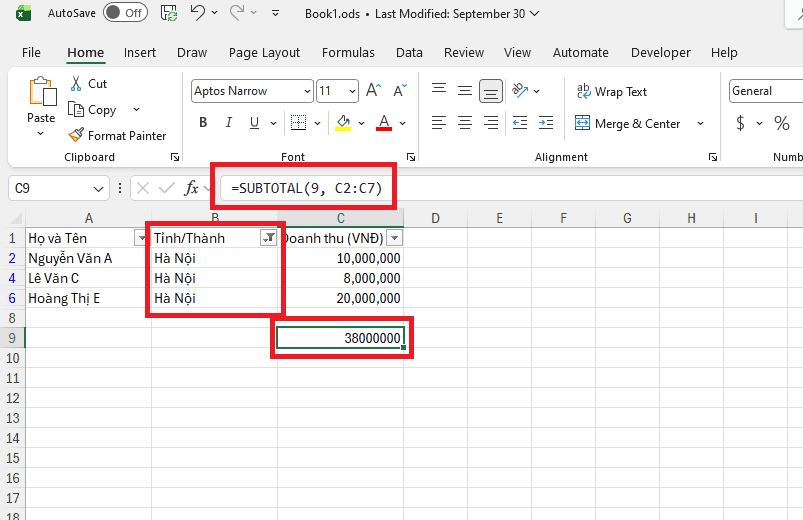Switch to the Data tab
This screenshot has width=803, height=520.
[409, 52]
